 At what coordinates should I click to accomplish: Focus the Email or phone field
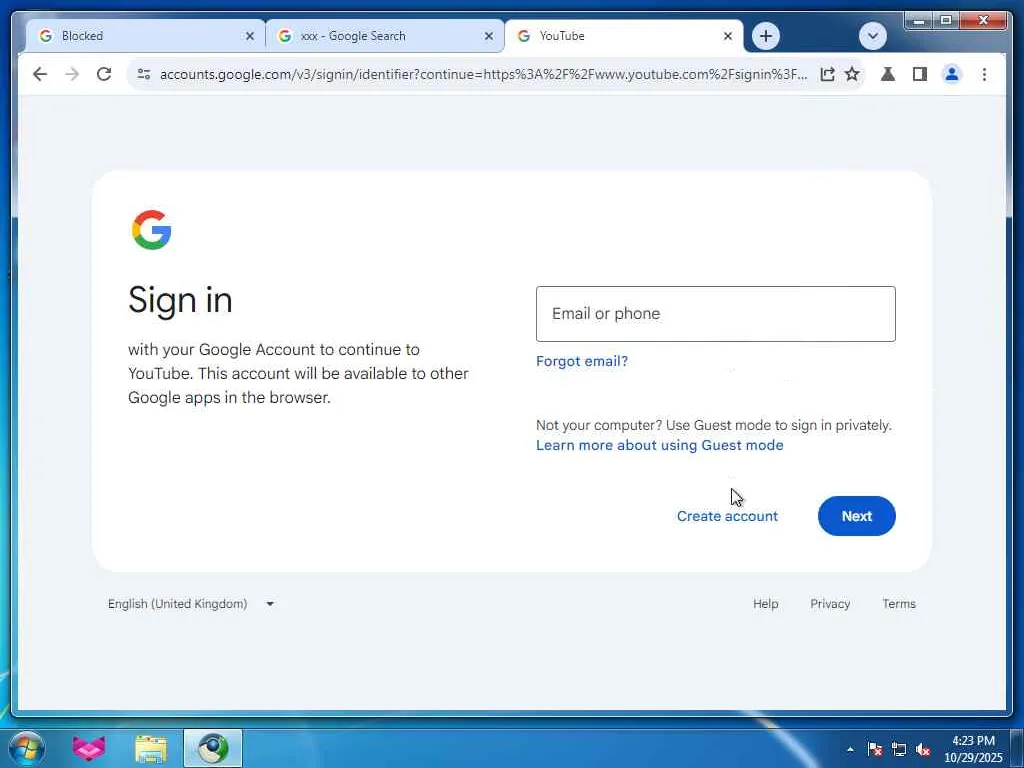(x=716, y=313)
